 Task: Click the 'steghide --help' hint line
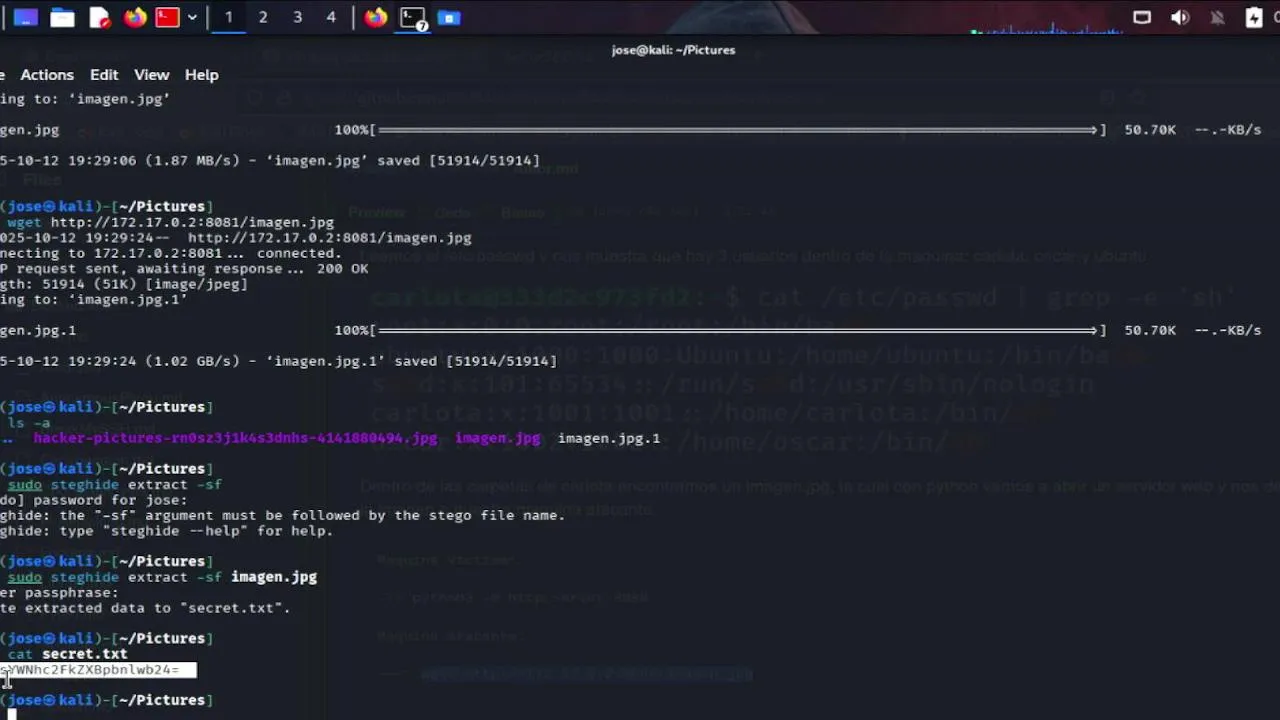click(166, 531)
